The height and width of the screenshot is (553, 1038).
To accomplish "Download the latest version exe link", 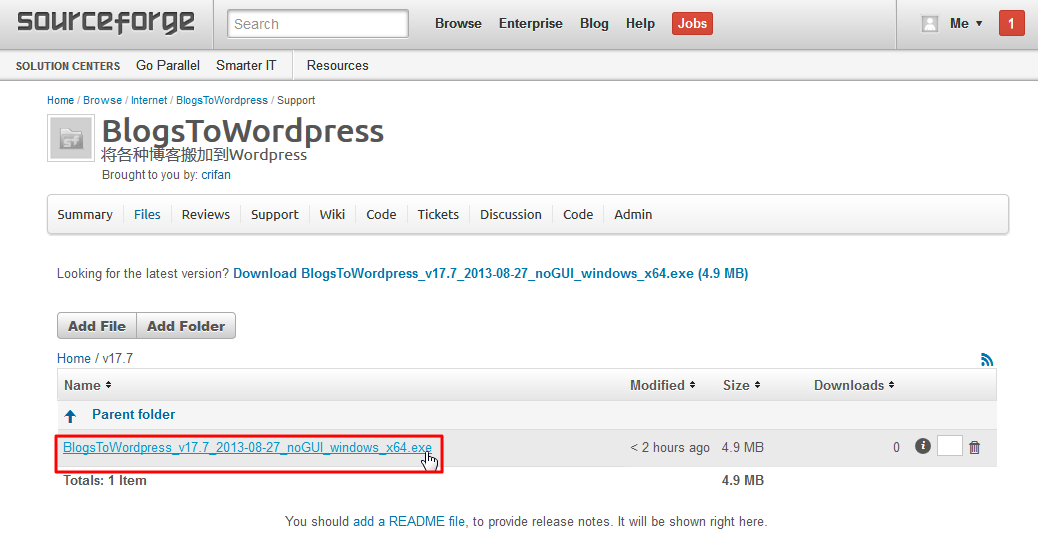I will 491,274.
